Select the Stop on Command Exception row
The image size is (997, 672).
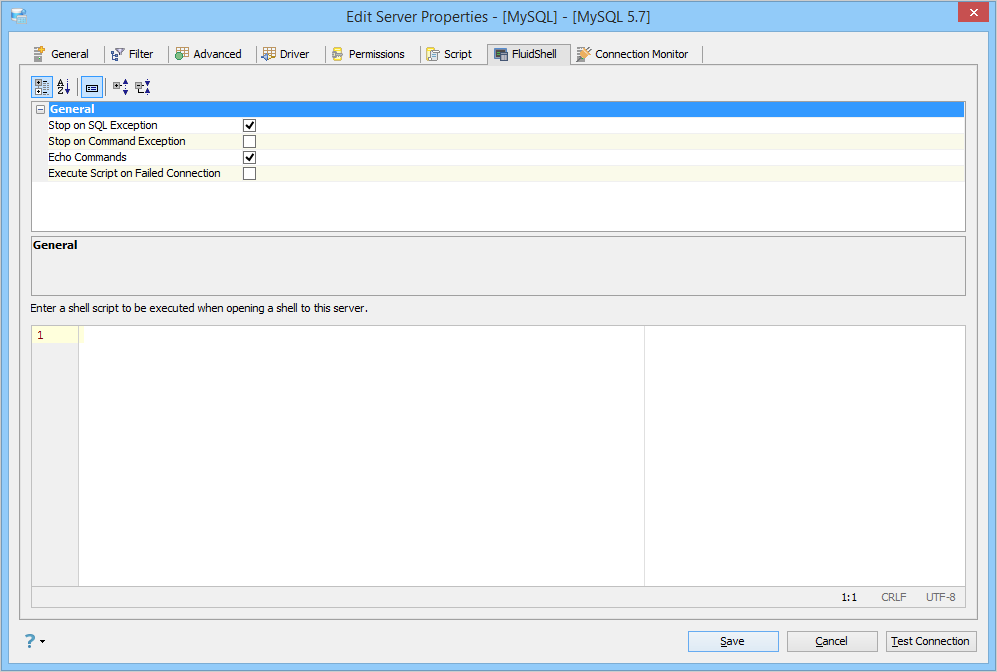click(x=498, y=141)
